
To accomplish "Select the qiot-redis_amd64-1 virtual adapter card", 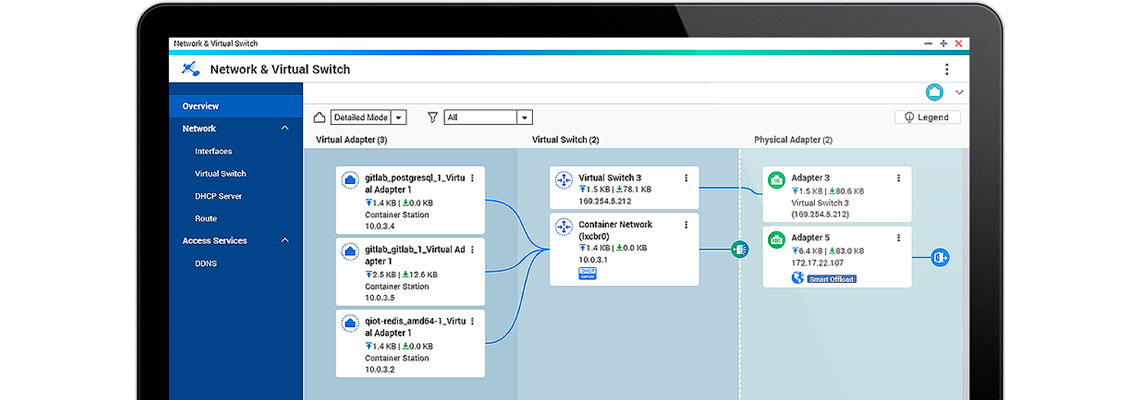I will 410,343.
